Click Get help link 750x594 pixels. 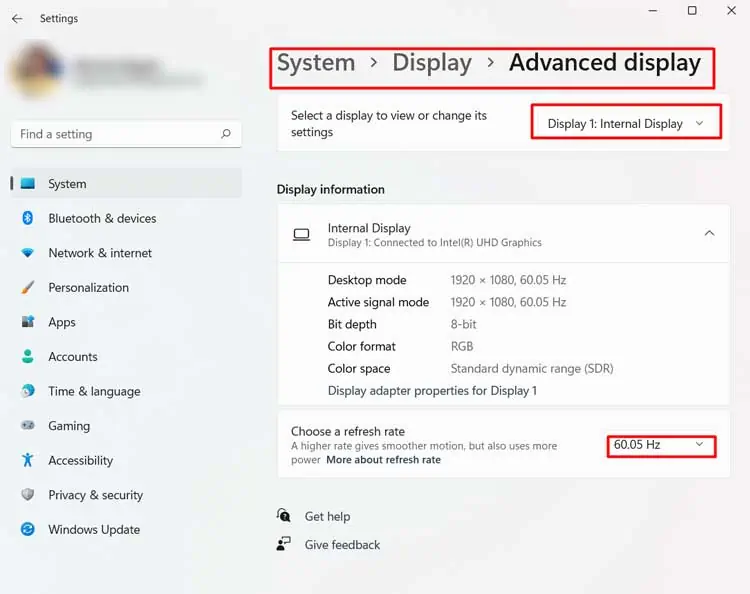click(327, 517)
